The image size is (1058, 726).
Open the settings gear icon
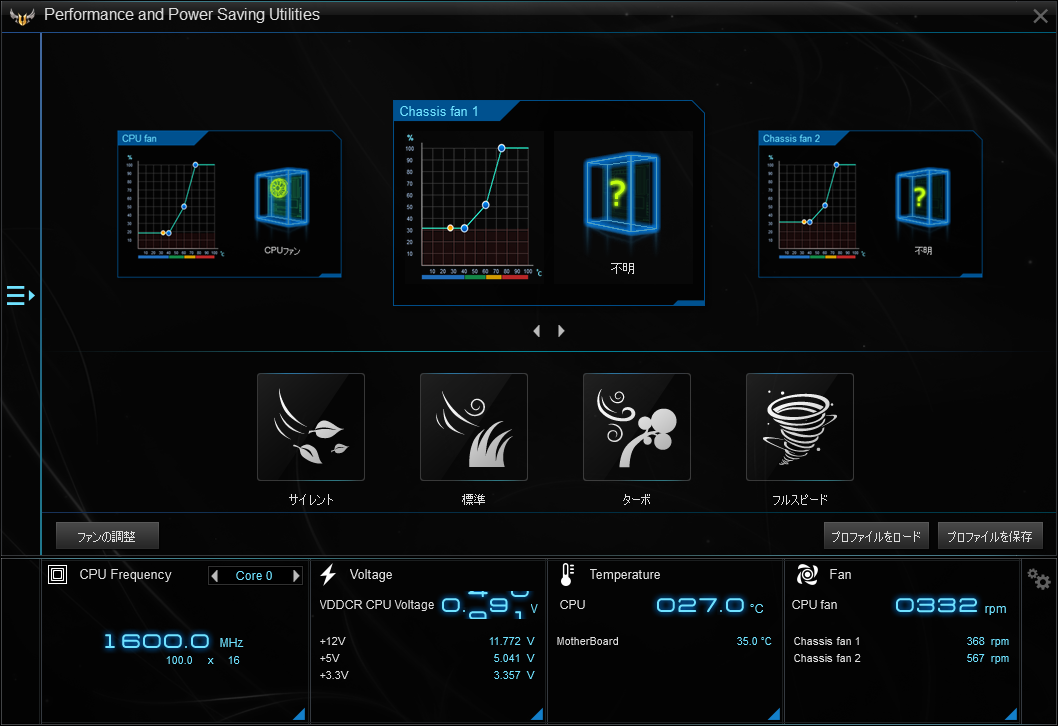[1037, 578]
